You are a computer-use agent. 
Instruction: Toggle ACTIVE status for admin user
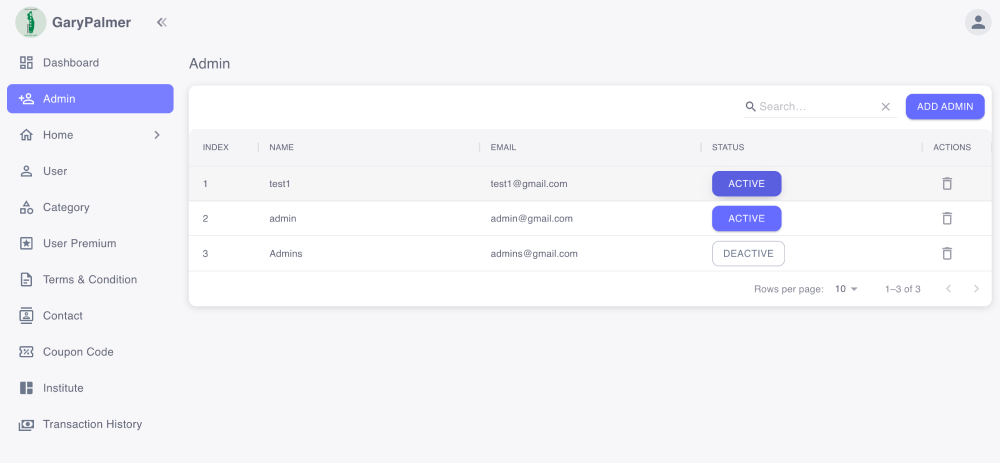[x=746, y=219]
